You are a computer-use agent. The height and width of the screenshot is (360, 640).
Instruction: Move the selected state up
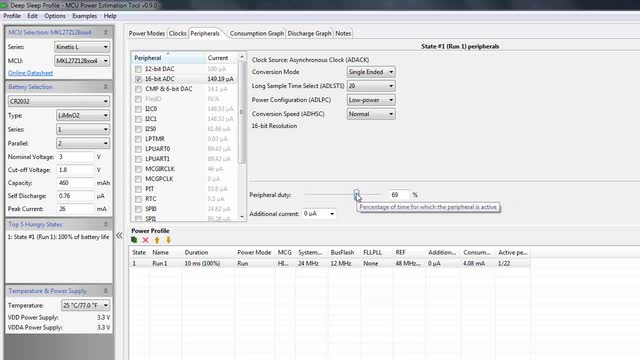(157, 240)
